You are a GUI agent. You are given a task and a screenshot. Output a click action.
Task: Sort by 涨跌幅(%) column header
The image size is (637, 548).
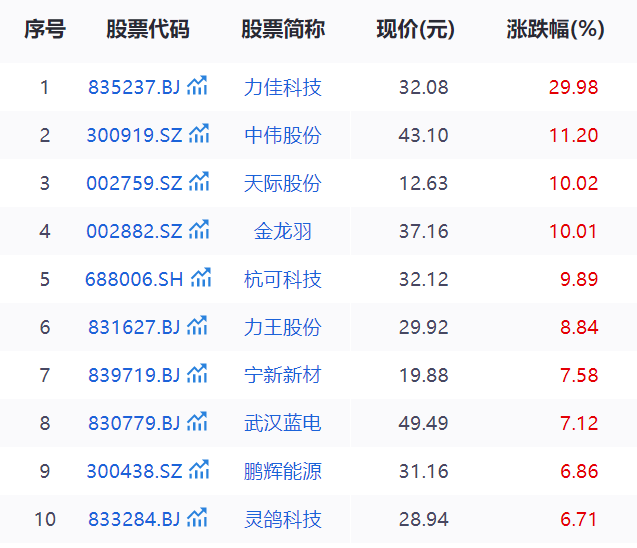tap(555, 30)
